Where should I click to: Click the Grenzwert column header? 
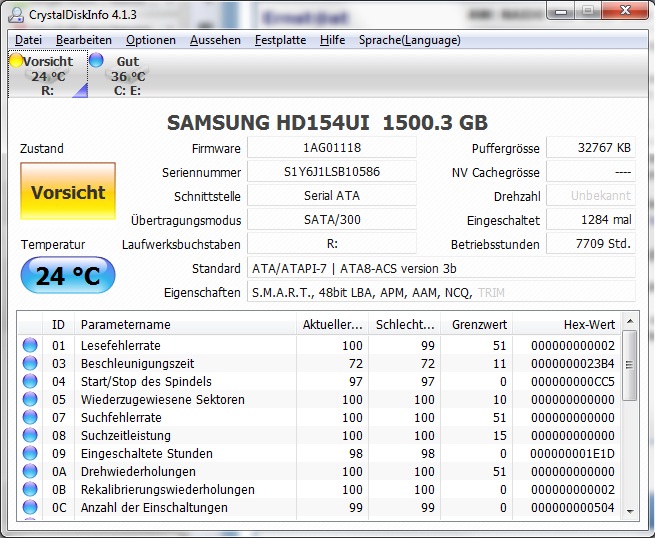click(x=477, y=325)
